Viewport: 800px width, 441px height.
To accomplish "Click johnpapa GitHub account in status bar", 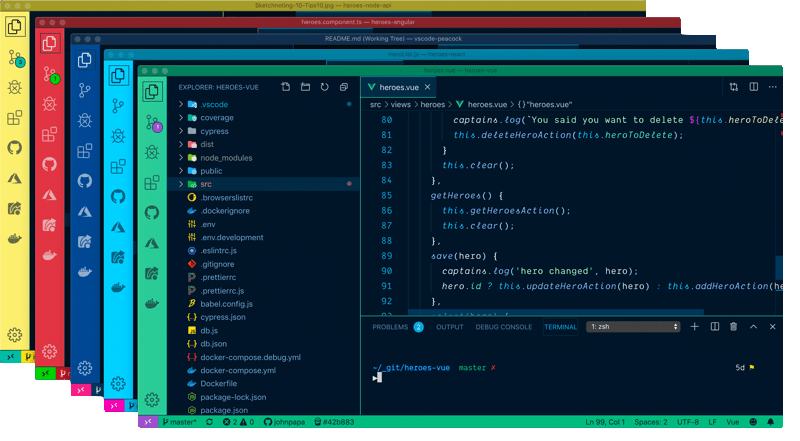I will (x=284, y=422).
